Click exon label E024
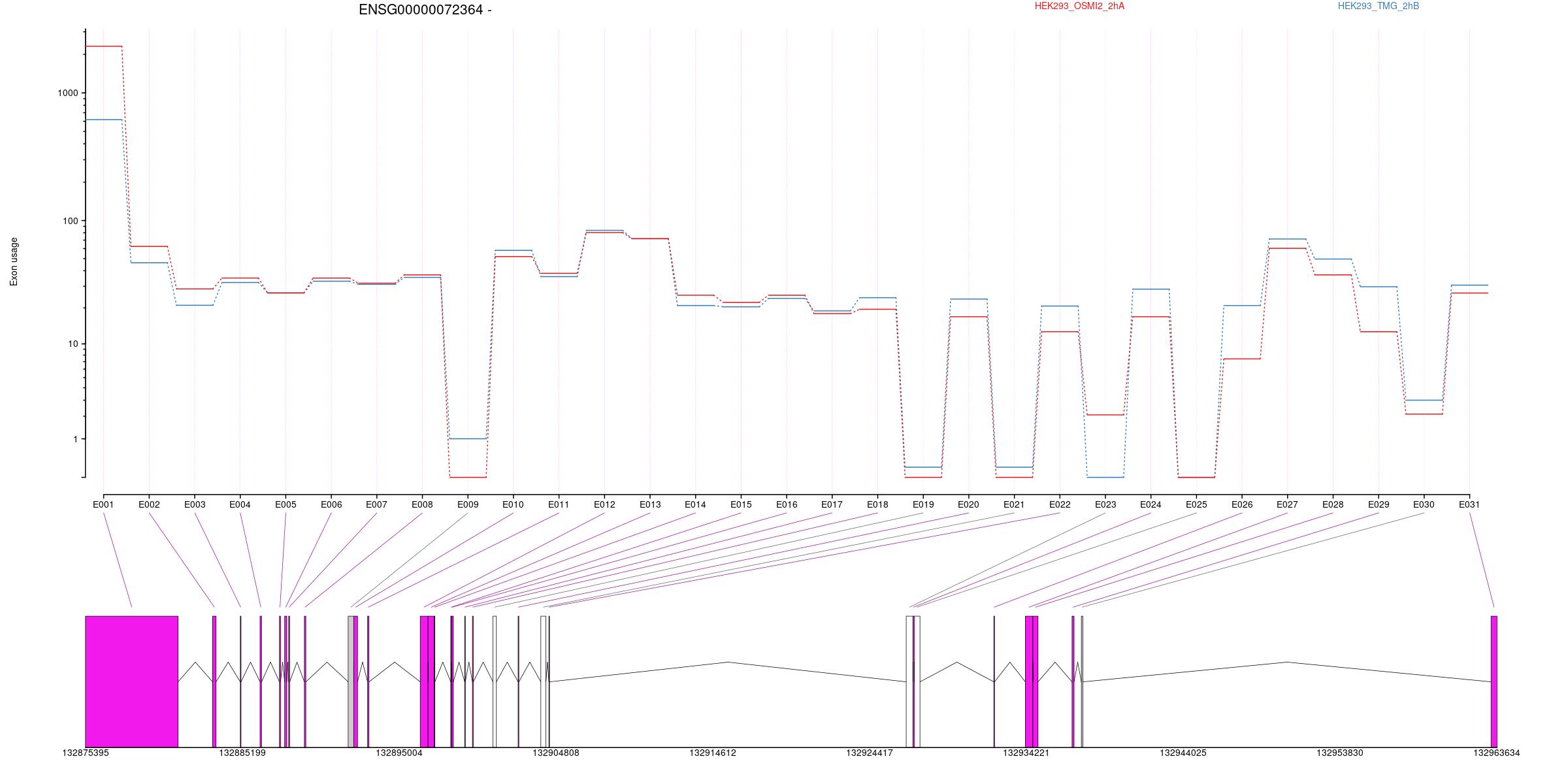Viewport: 1568px width, 784px height. click(x=1151, y=504)
